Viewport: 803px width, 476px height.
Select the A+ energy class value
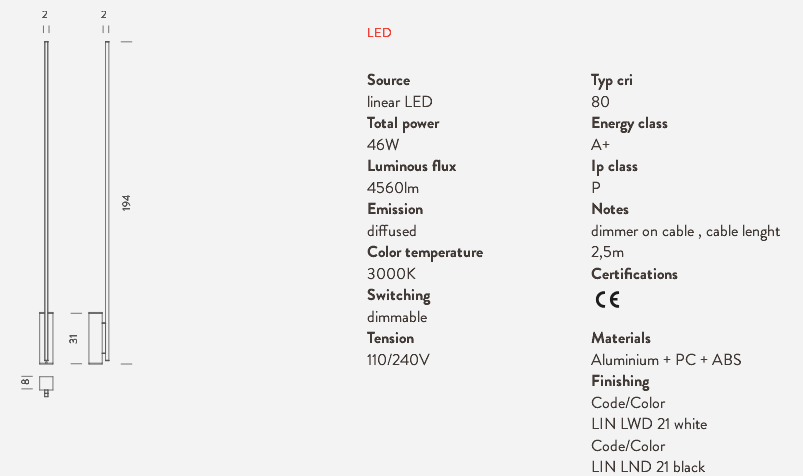click(x=600, y=145)
